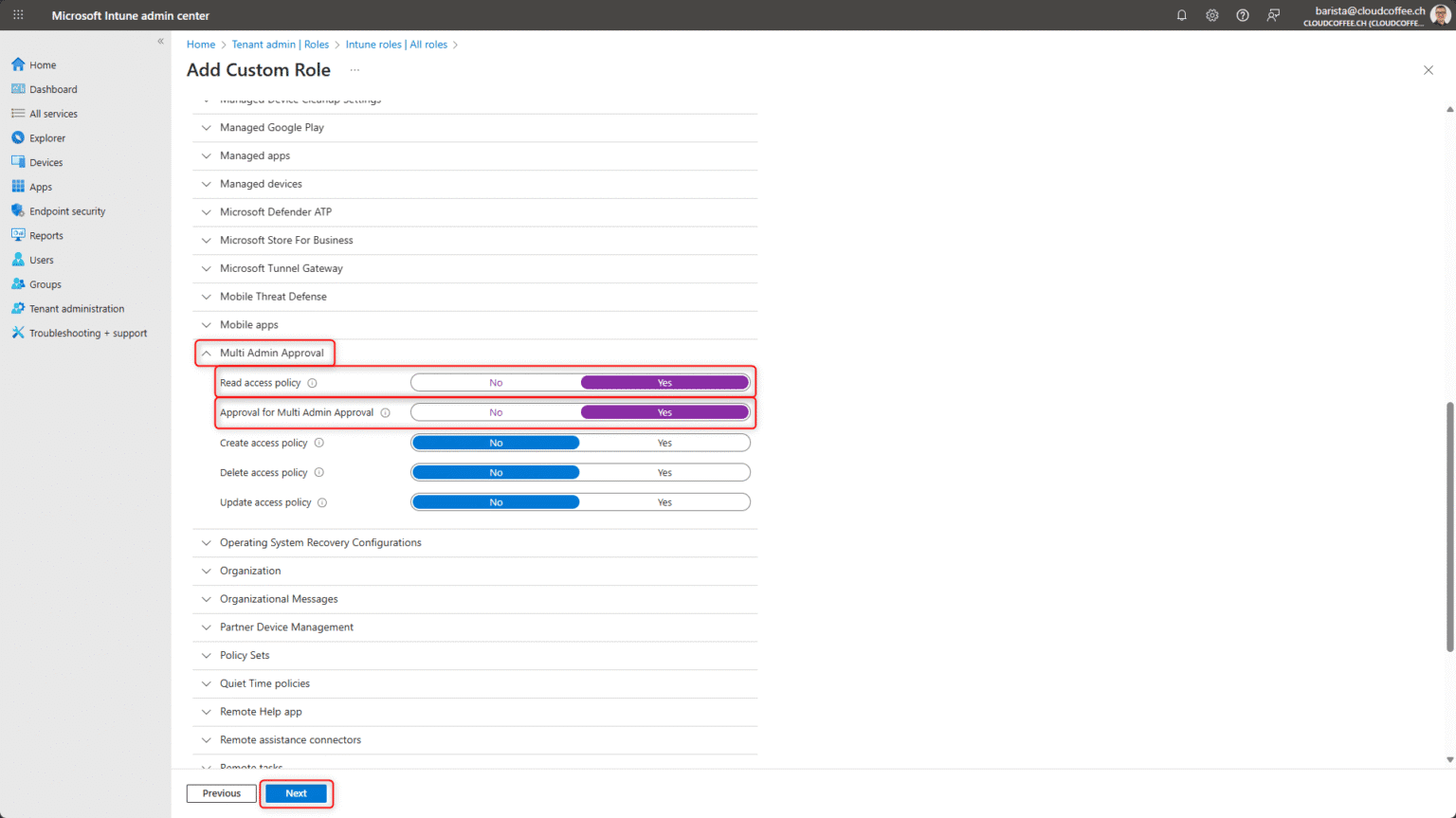Open the portal settings gear
This screenshot has width=1456, height=818.
(x=1211, y=15)
